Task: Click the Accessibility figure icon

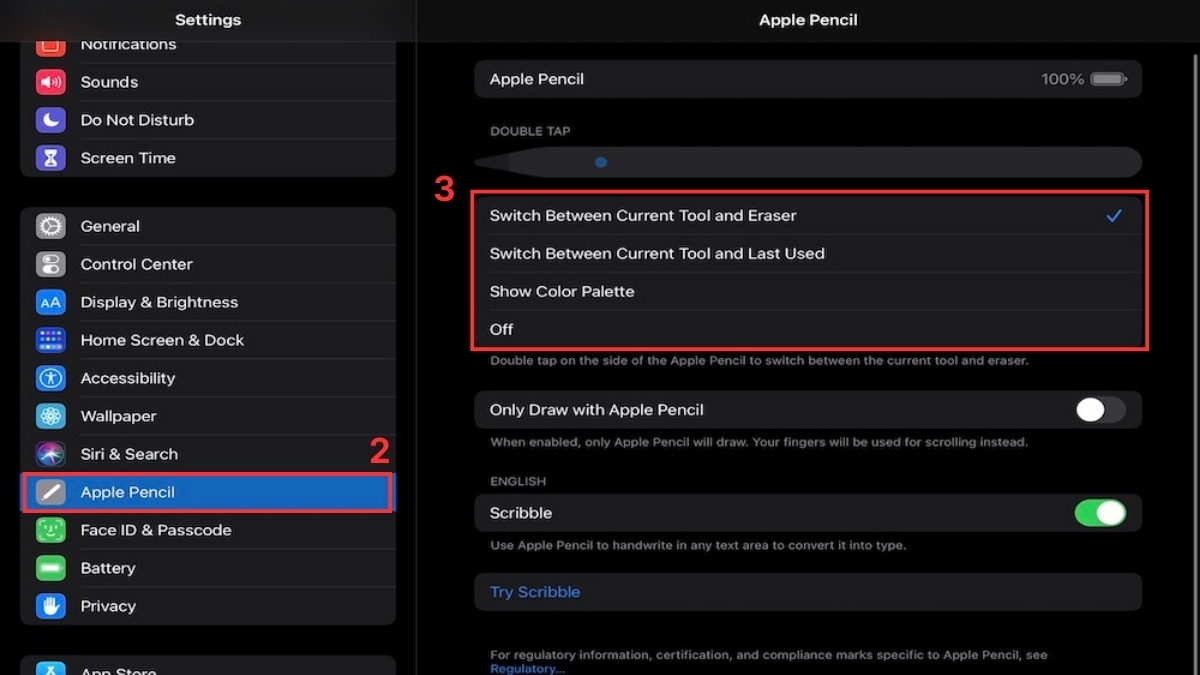Action: (51, 378)
